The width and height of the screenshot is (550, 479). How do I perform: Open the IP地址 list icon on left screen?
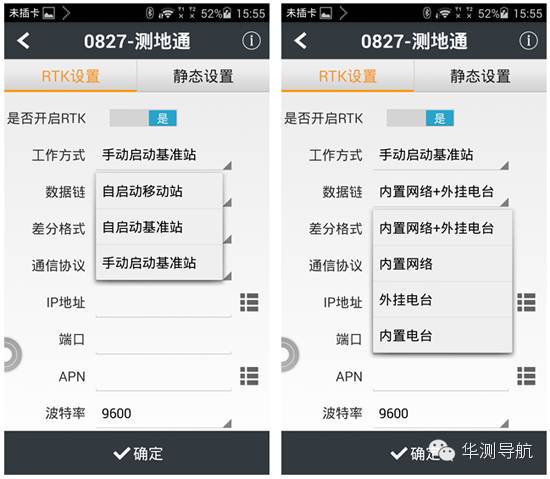(x=249, y=302)
